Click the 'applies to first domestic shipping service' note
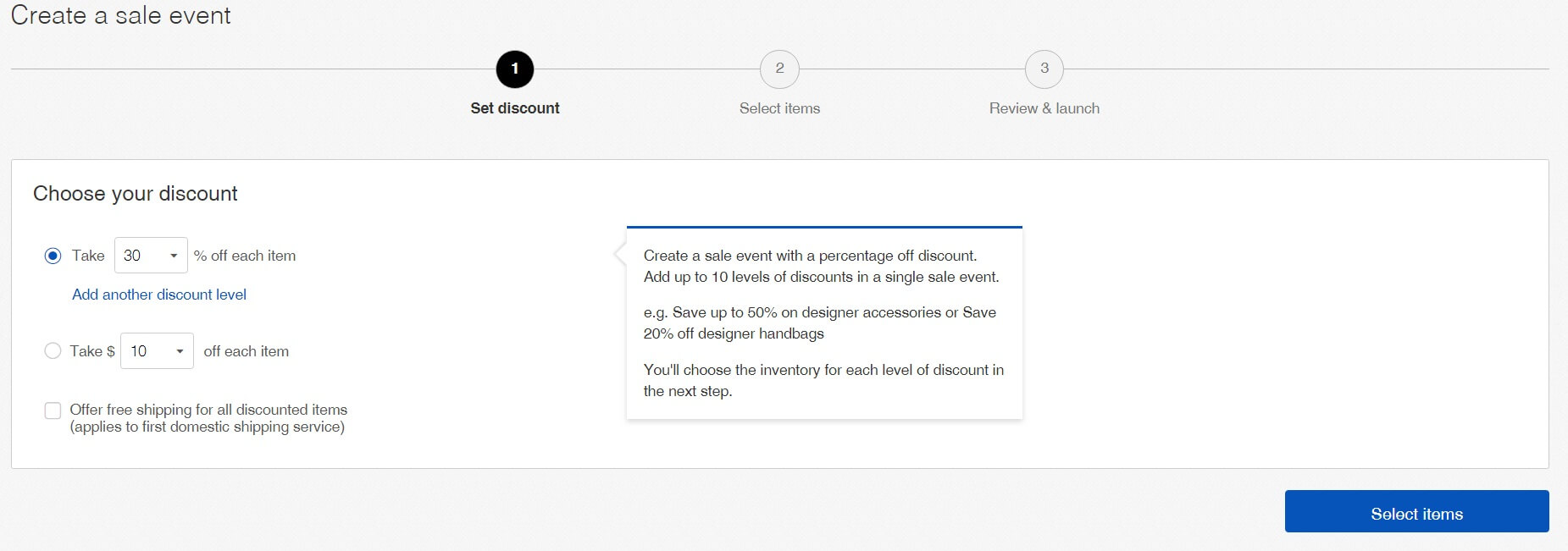The height and width of the screenshot is (551, 1568). click(208, 427)
